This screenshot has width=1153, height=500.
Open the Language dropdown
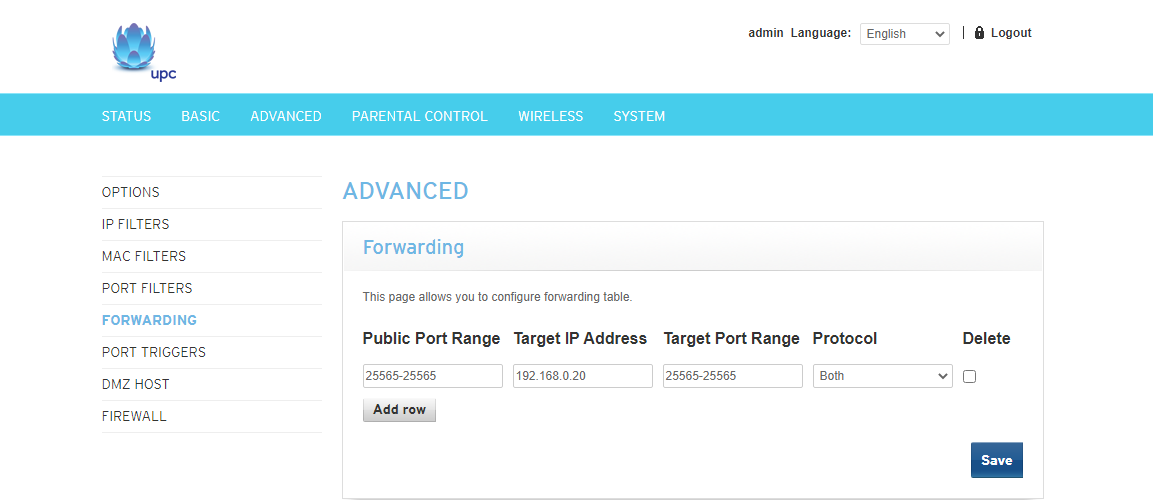click(904, 34)
